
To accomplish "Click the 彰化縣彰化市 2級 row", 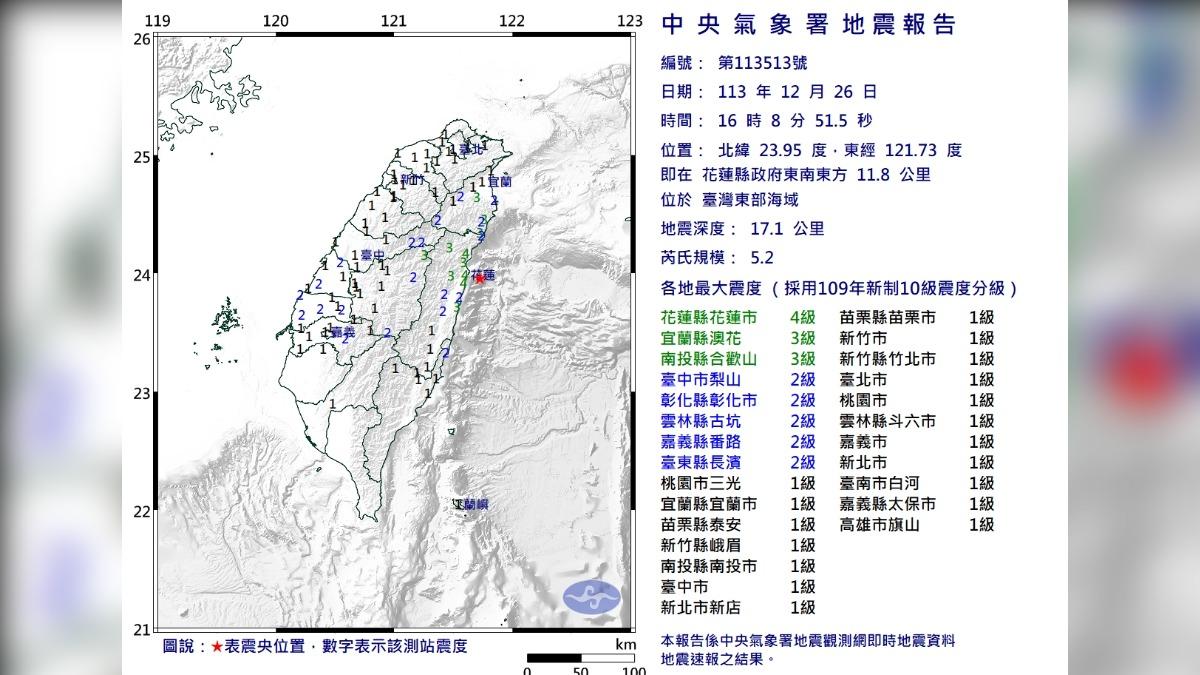I will click(x=738, y=400).
